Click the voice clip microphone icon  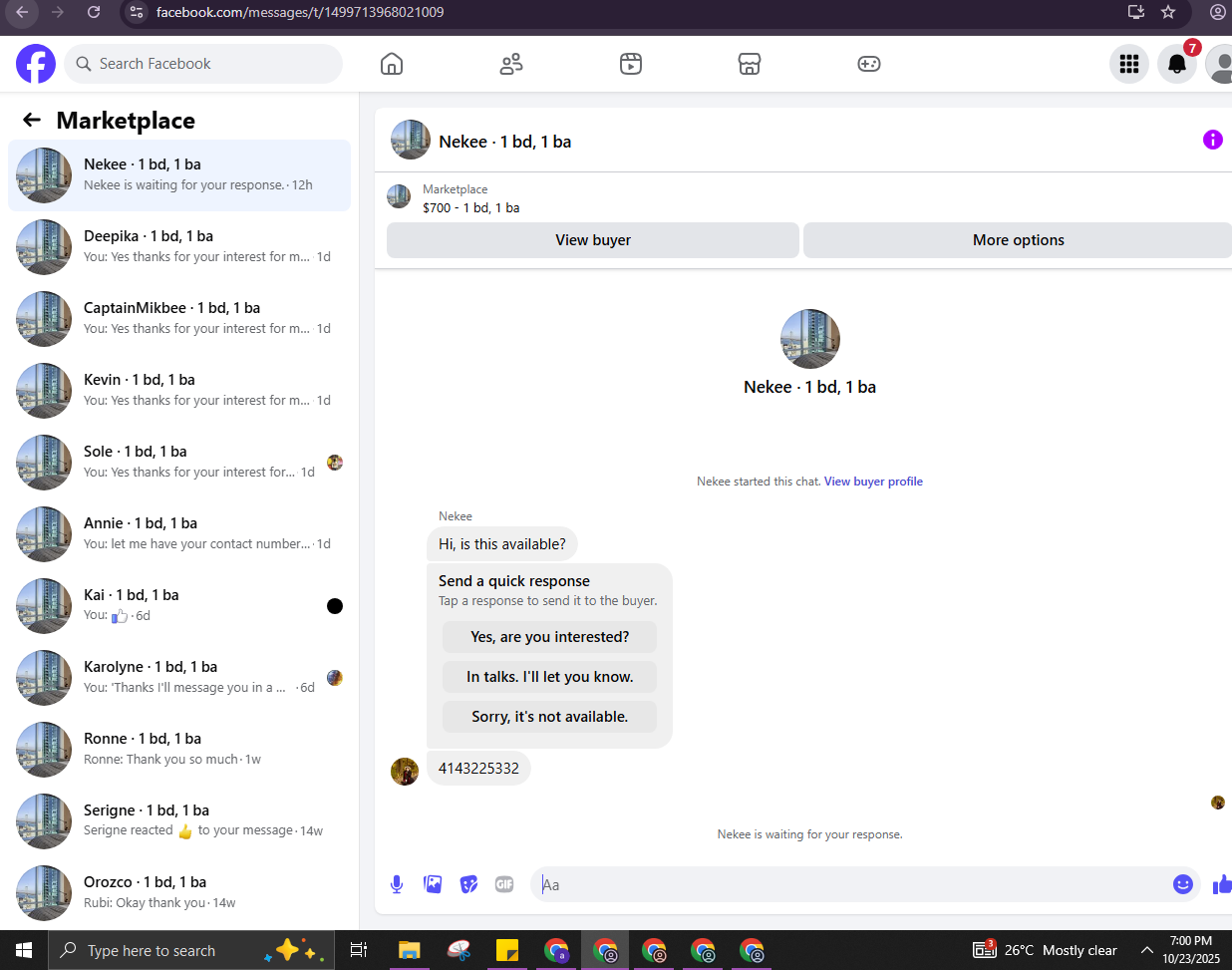(x=397, y=884)
